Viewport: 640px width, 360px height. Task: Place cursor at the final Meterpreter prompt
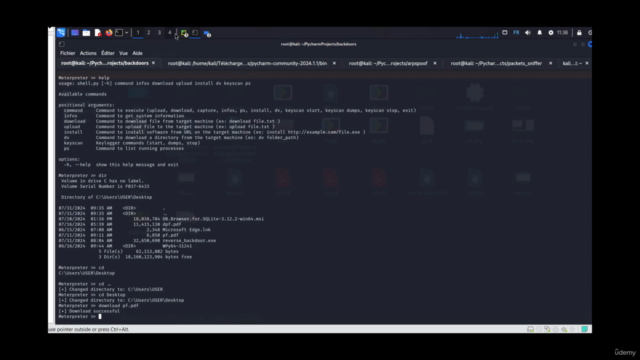click(x=100, y=316)
